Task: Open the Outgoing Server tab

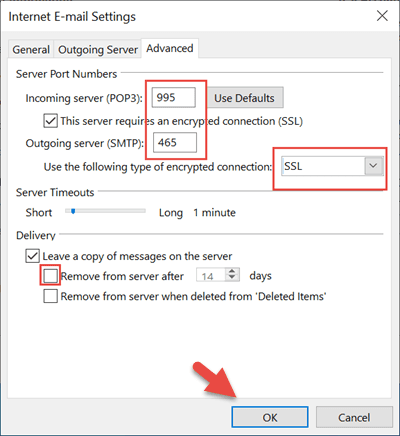Action: pyautogui.click(x=98, y=50)
